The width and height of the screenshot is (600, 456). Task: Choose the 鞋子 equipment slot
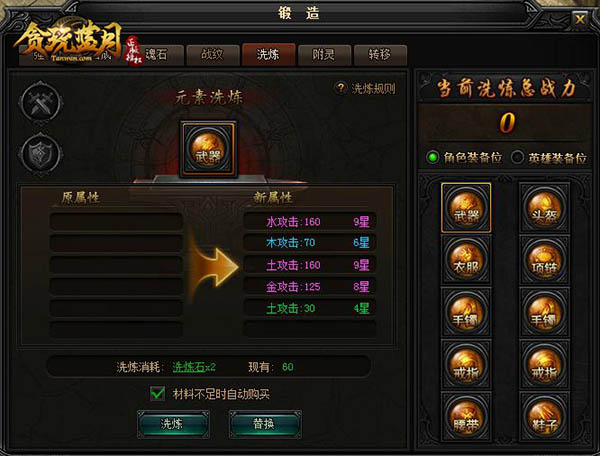(x=544, y=417)
